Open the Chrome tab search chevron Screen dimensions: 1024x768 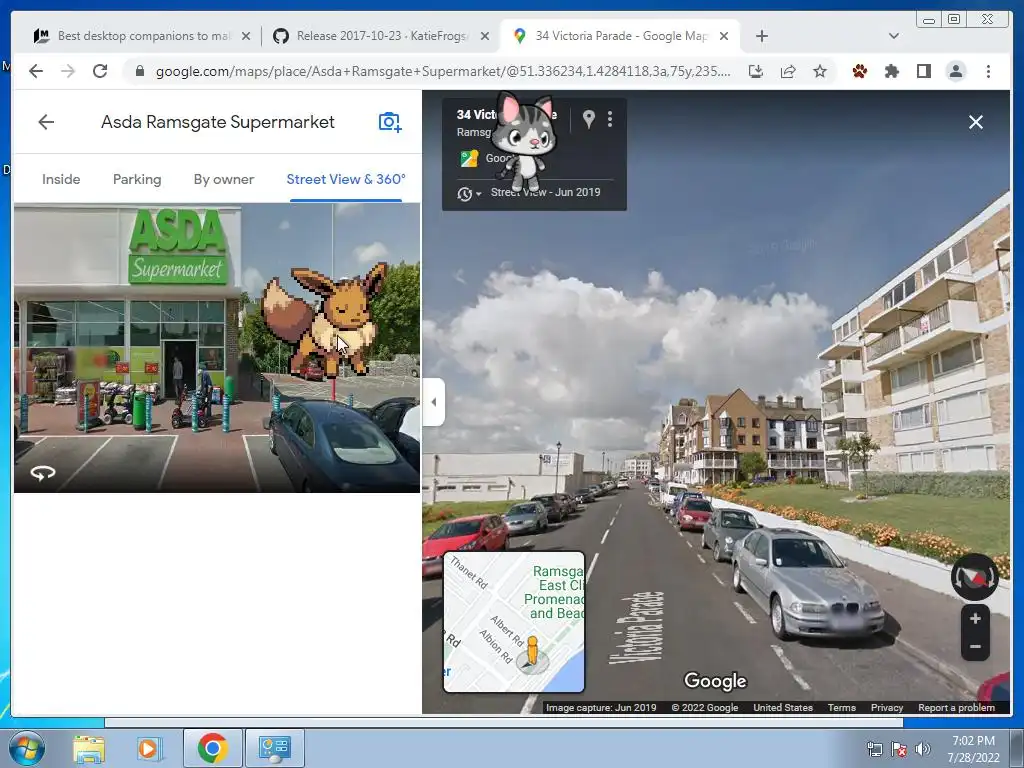(x=894, y=36)
